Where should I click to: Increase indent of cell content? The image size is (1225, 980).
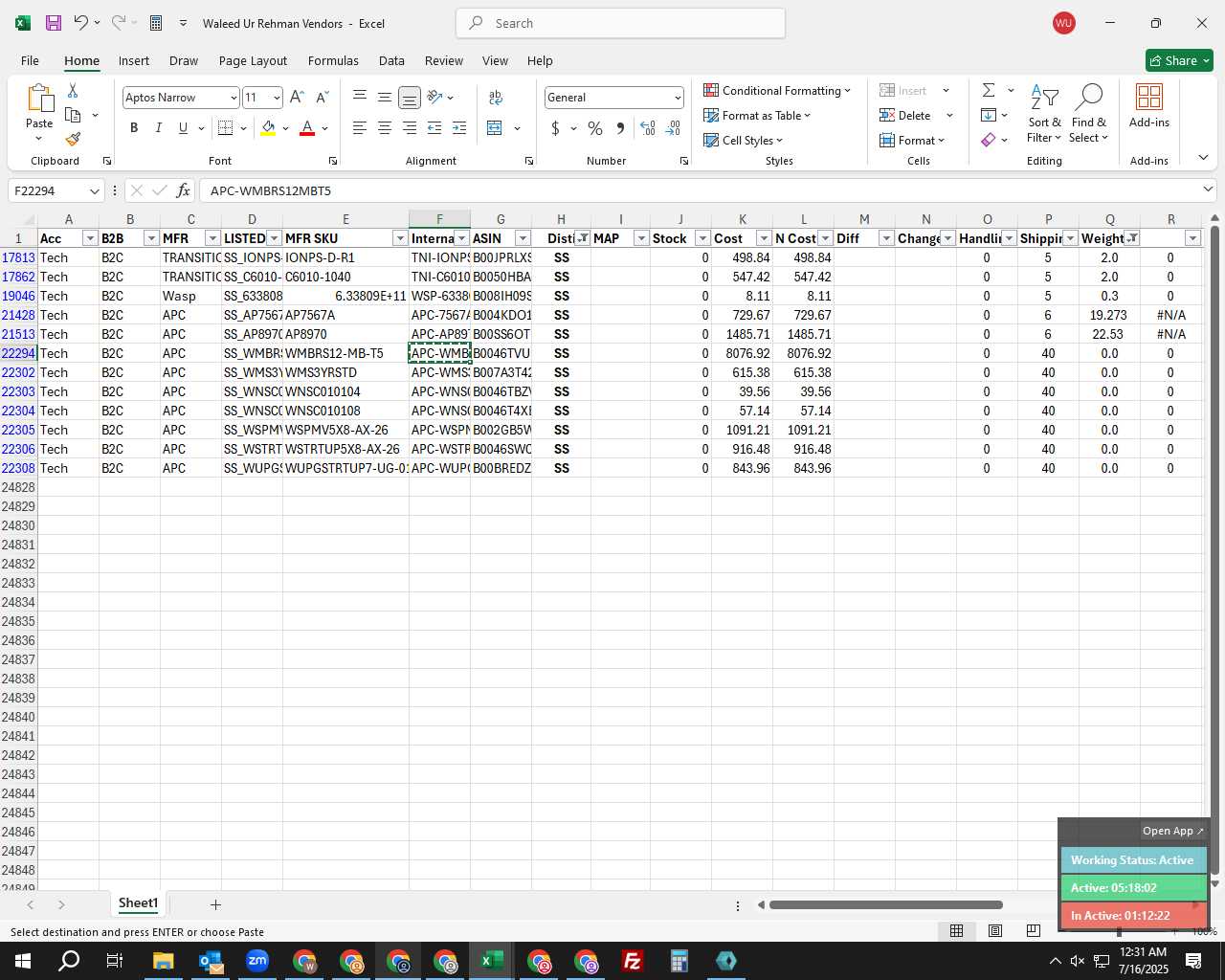tap(459, 128)
